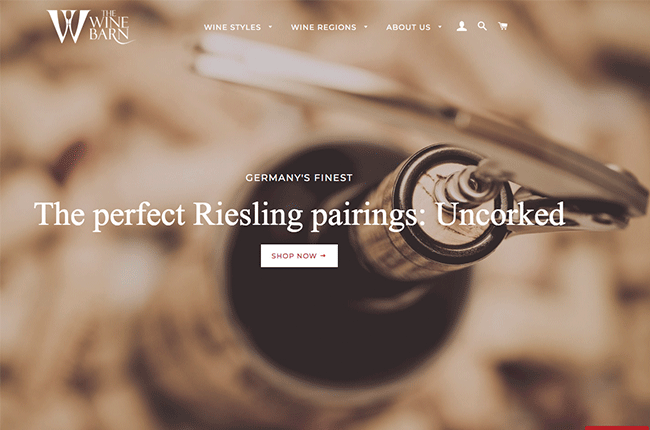Image resolution: width=650 pixels, height=430 pixels.
Task: Open the account login icon
Action: click(461, 27)
